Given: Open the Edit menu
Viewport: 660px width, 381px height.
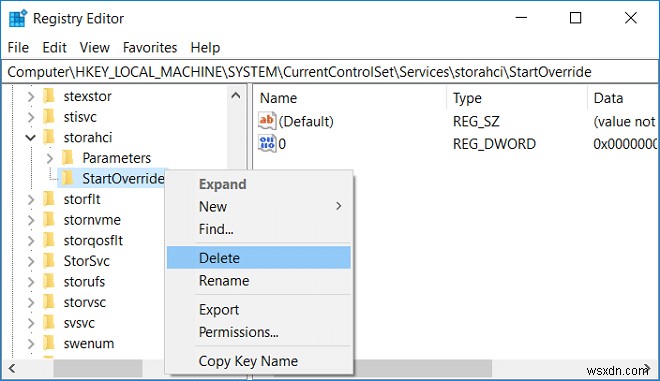Looking at the screenshot, I should (x=54, y=48).
